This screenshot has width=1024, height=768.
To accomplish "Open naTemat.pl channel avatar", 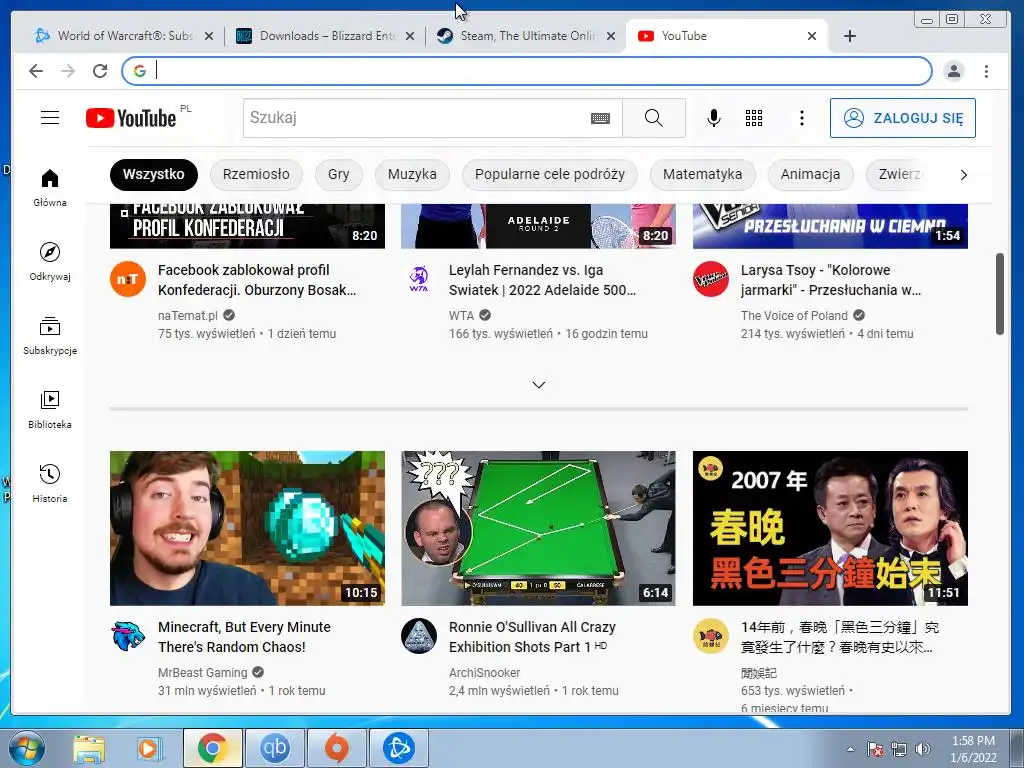I will click(x=127, y=279).
